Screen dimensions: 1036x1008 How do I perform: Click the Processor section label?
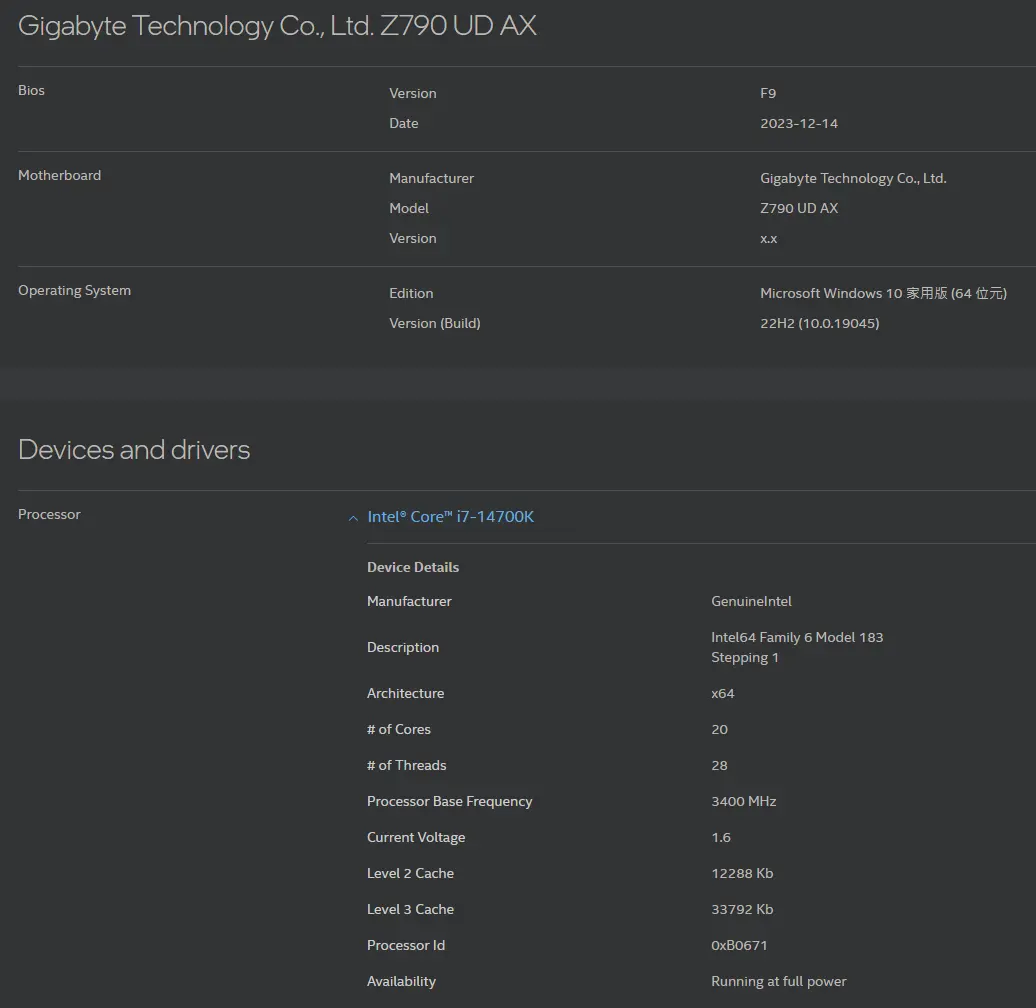49,514
